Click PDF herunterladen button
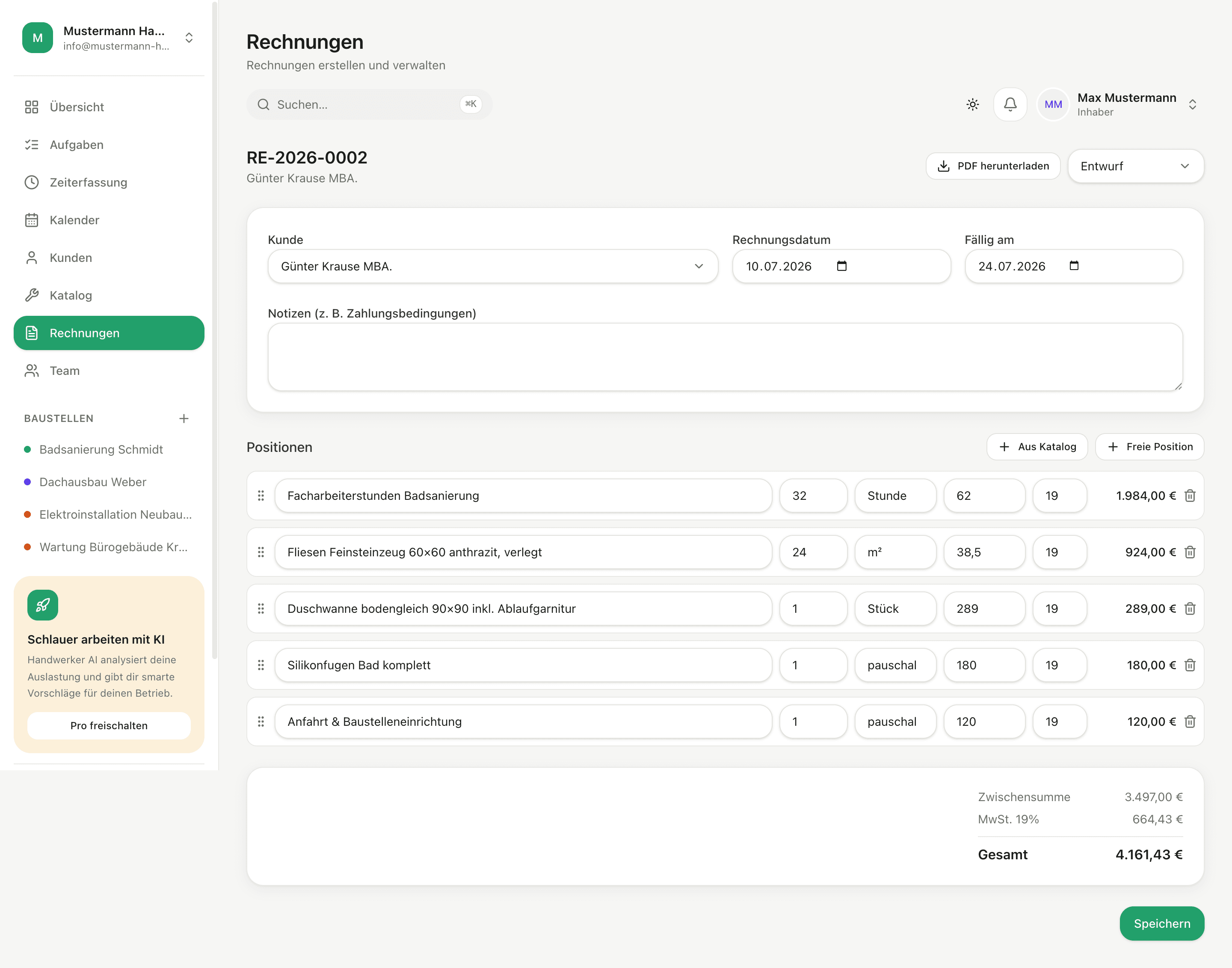The image size is (1232, 968). point(993,166)
